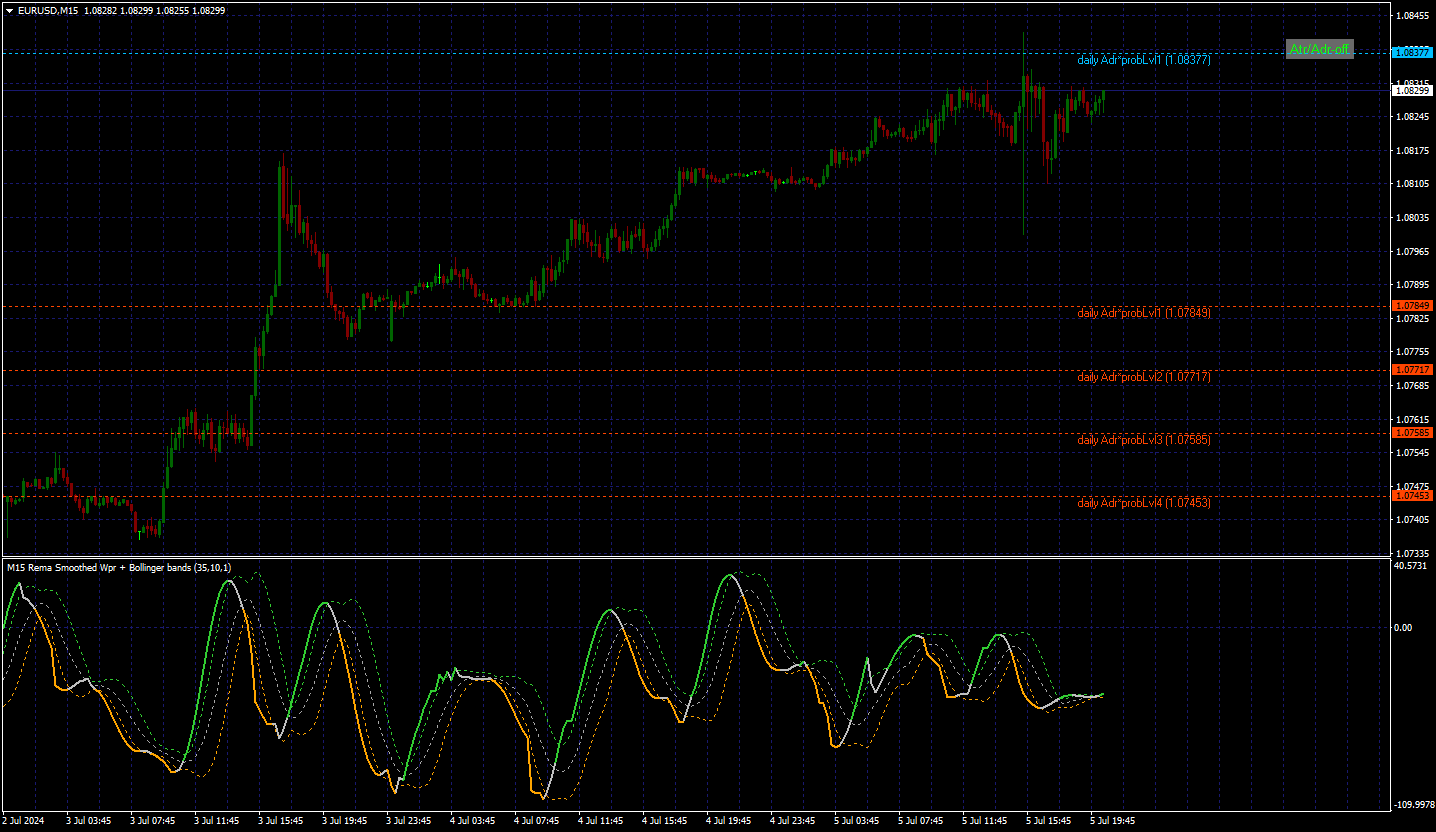Click price scale value 1.07685
The width and height of the screenshot is (1436, 832).
[x=1414, y=386]
